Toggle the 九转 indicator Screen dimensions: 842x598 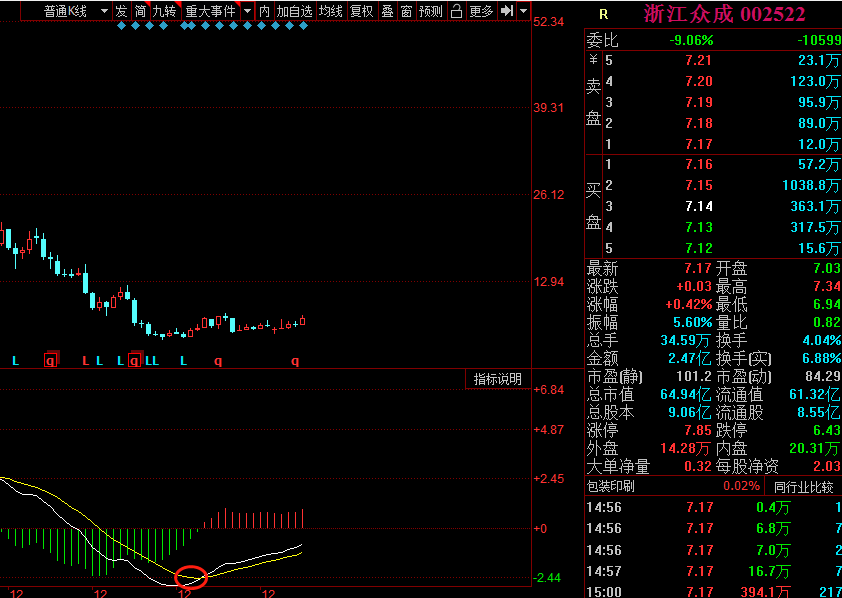[x=164, y=11]
